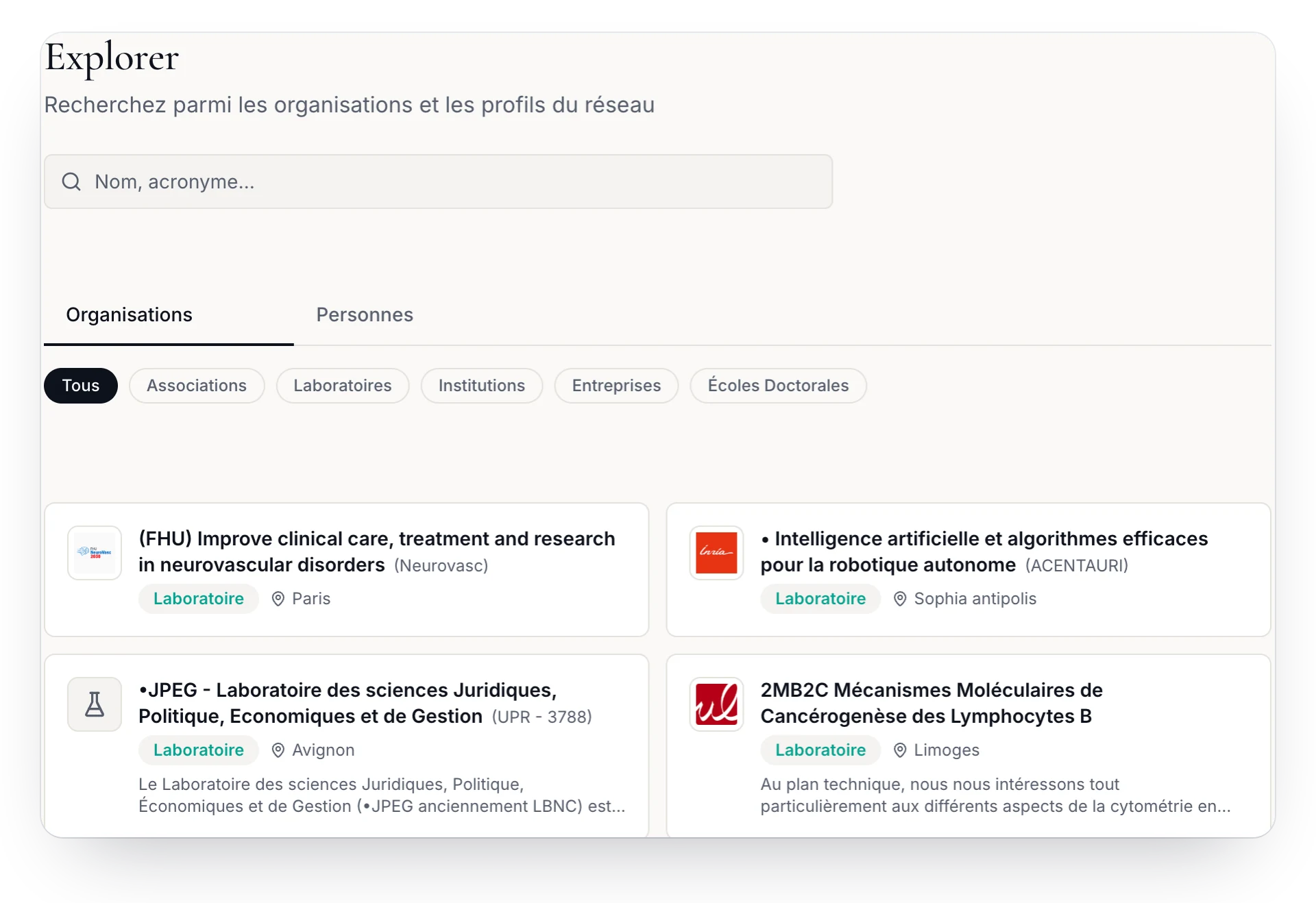Image resolution: width=1316 pixels, height=903 pixels.
Task: Click the 2MB2C cytométrie description paragraph
Action: (x=996, y=795)
